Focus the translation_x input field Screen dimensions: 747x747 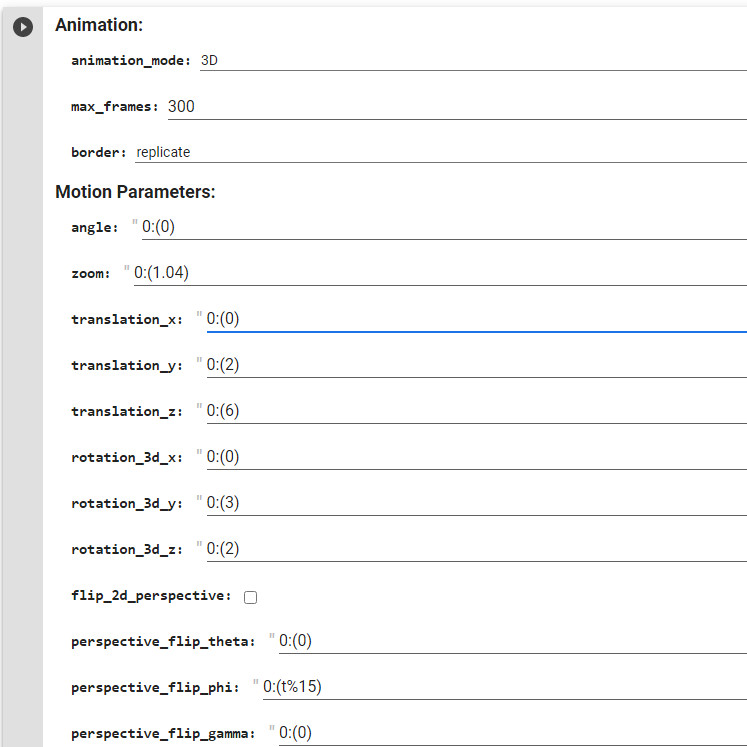(x=476, y=319)
